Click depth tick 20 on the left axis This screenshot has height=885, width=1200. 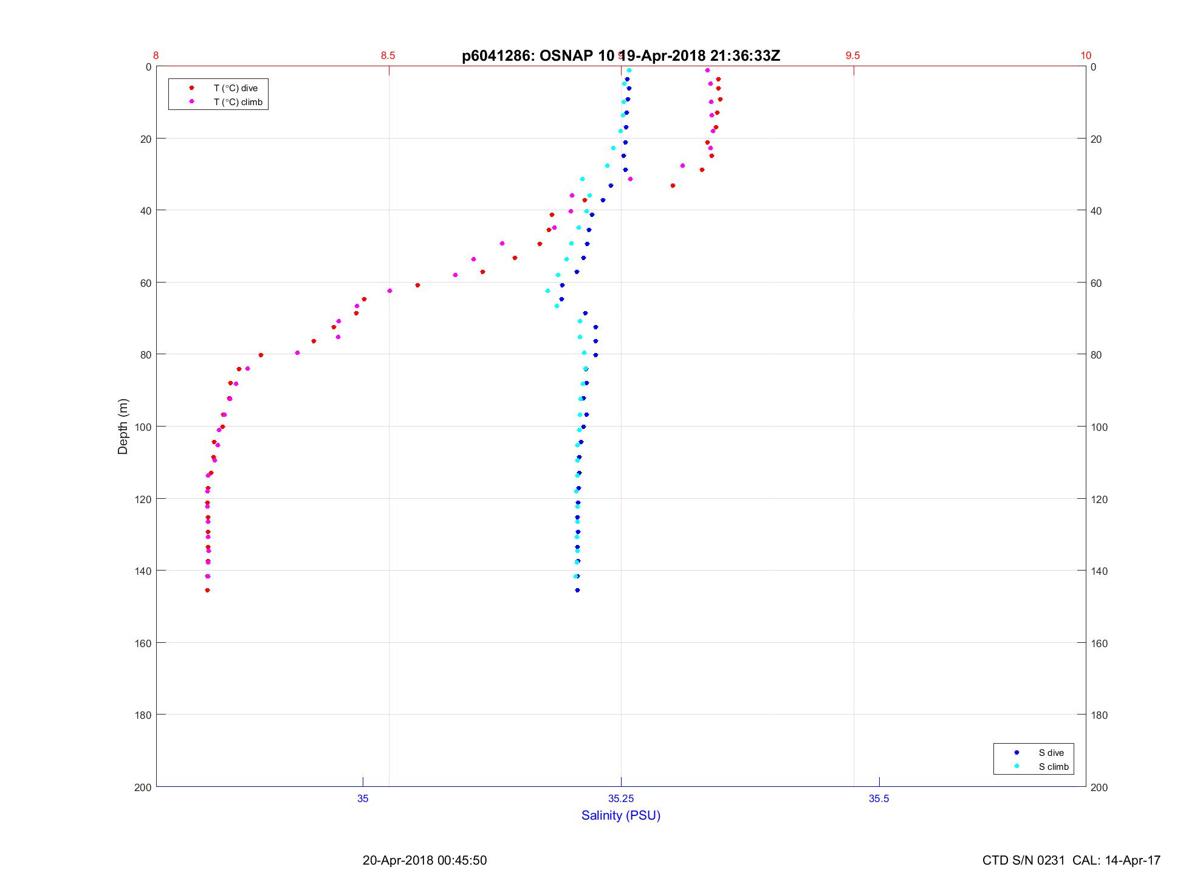145,139
